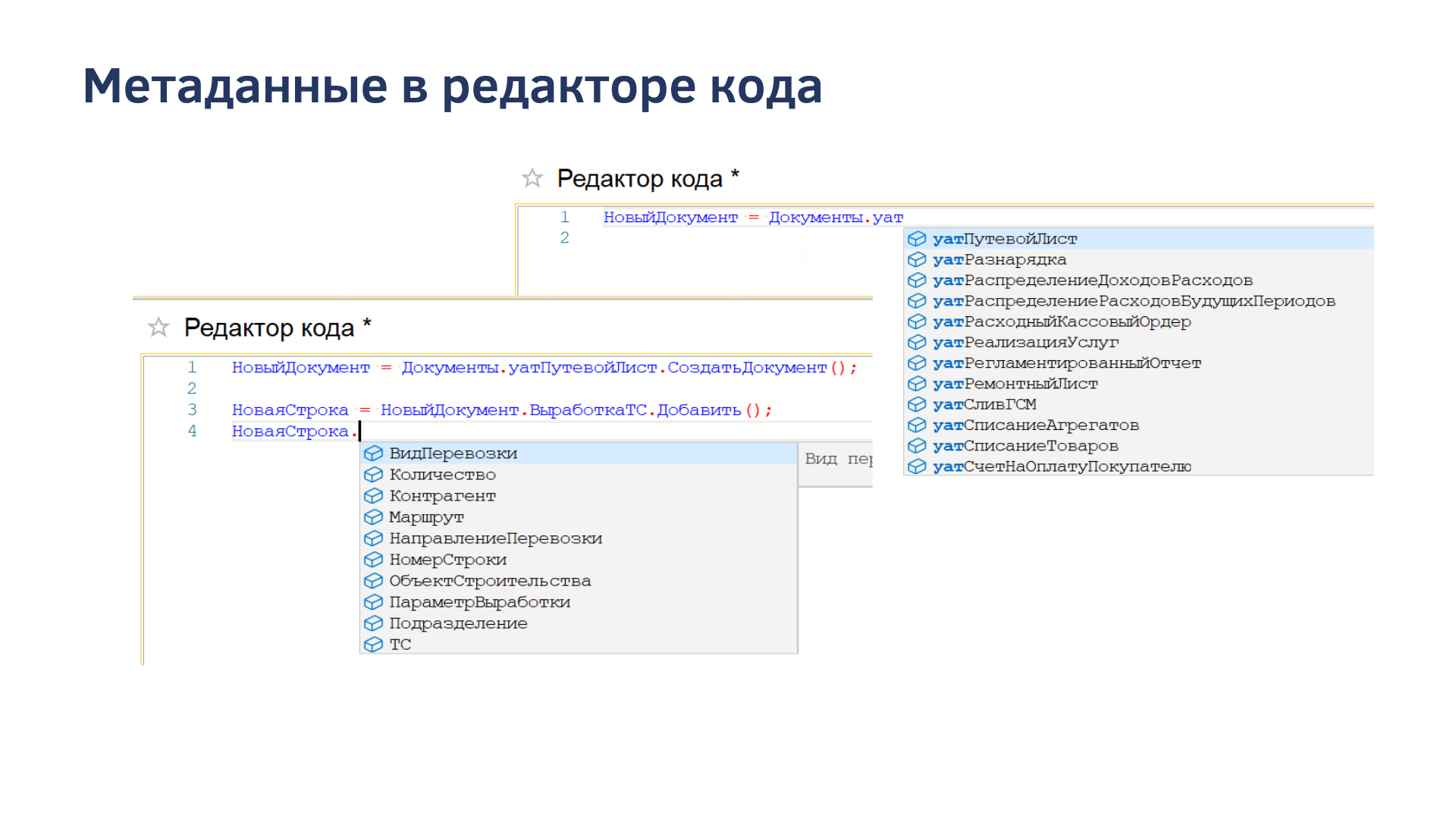Viewport: 1456px width, 819px height.
Task: Choose уатРасходныйКассовыйОрдер suggestion
Action: click(1062, 322)
